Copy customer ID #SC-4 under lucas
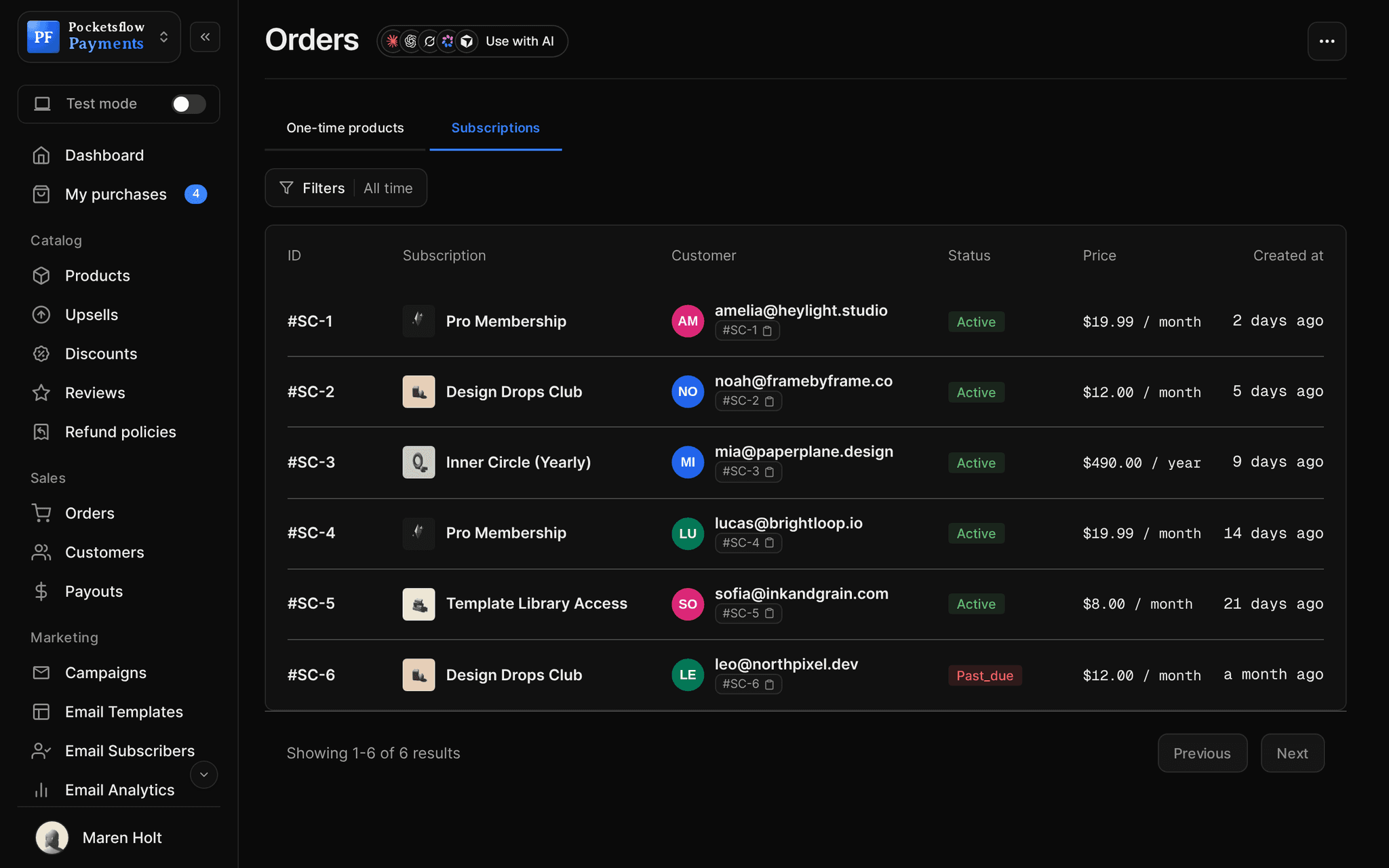The width and height of the screenshot is (1389, 868). pyautogui.click(x=770, y=543)
